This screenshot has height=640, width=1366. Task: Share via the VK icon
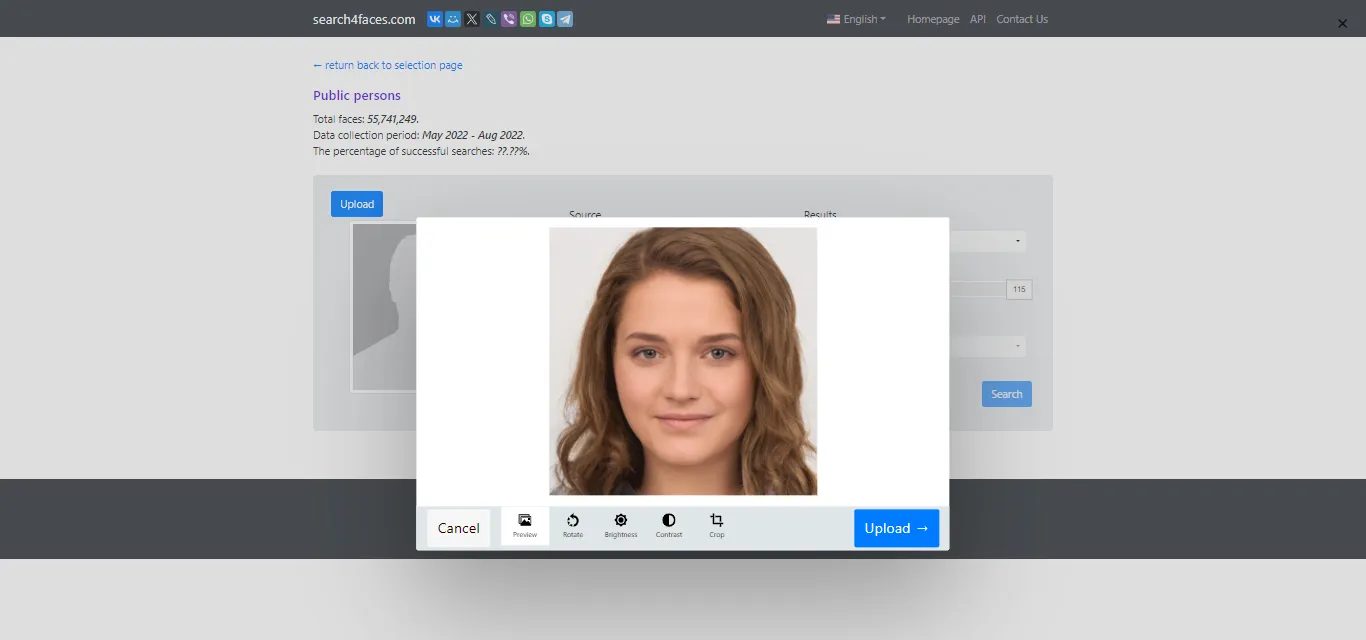(x=435, y=19)
